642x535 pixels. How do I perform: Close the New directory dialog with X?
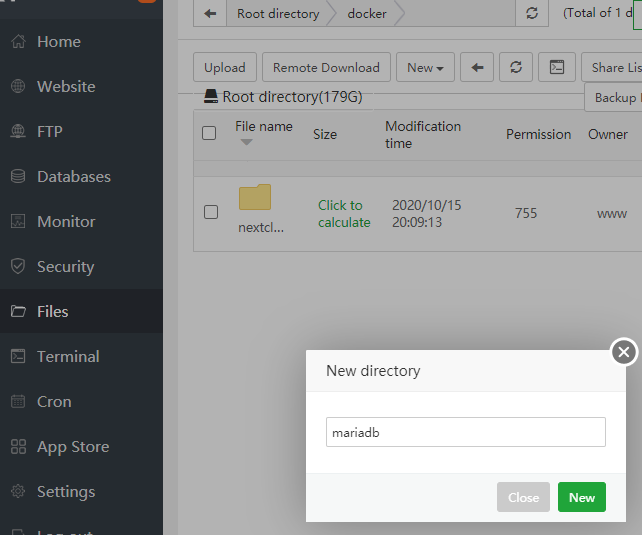(624, 352)
